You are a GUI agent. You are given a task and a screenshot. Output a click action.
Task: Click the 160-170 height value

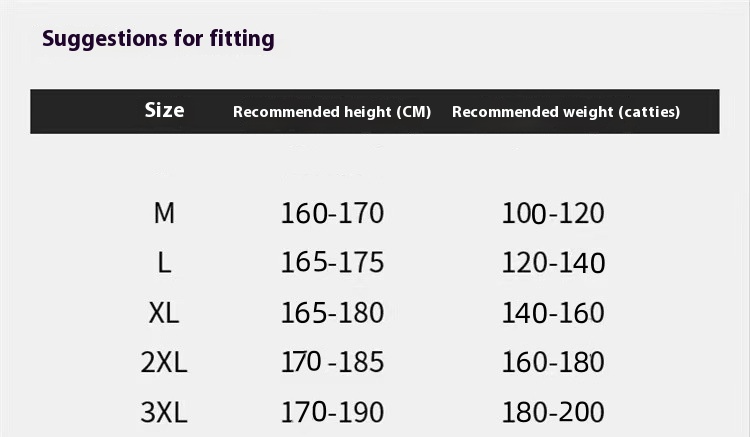click(x=332, y=213)
